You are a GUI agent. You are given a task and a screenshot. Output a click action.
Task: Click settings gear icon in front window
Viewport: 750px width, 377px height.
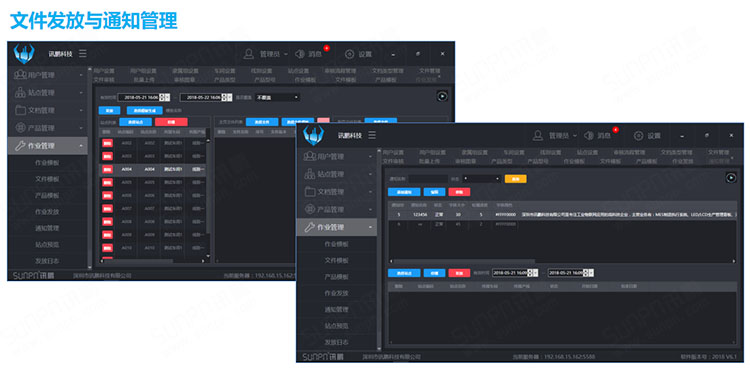638,136
